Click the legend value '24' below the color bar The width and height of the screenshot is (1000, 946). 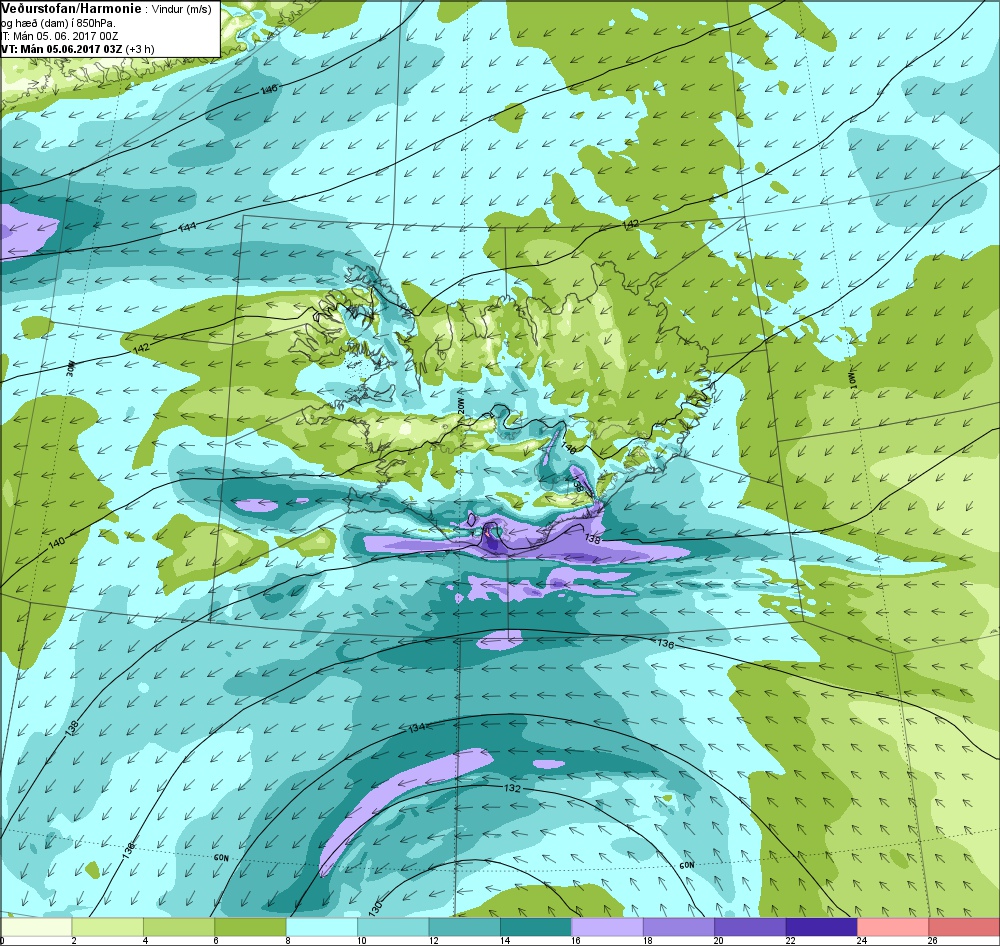861,940
